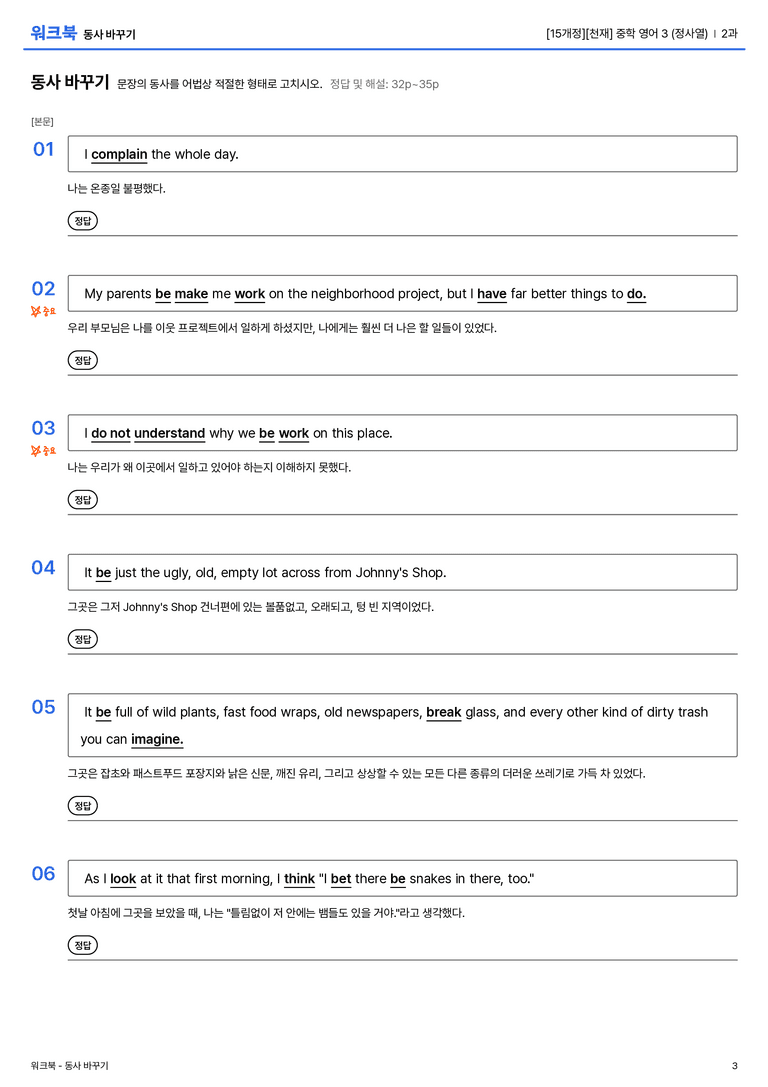The width and height of the screenshot is (768, 1087).
Task: Click the underlined word imagine in sentence 05
Action: [157, 740]
